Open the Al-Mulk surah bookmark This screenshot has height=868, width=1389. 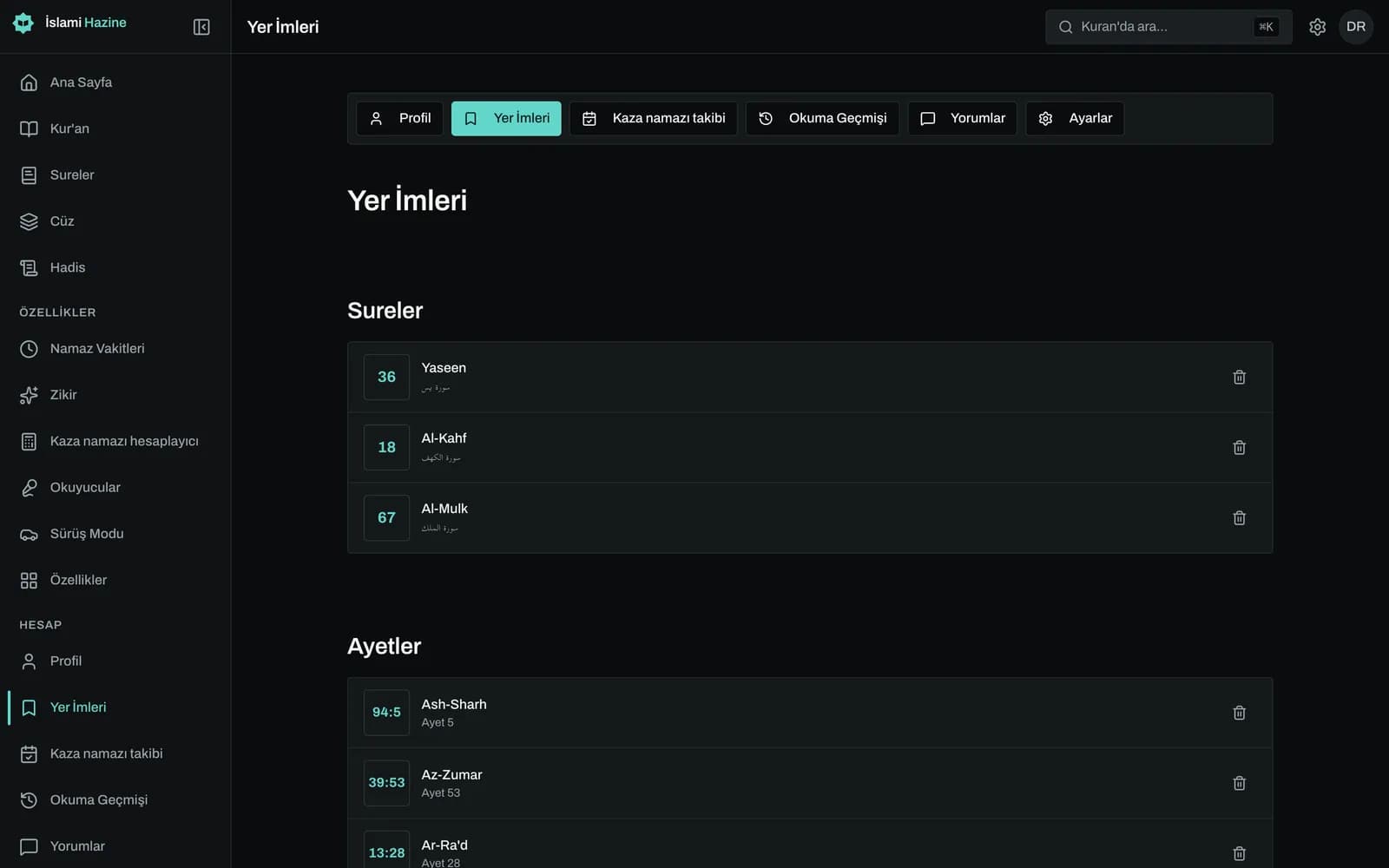tap(810, 517)
